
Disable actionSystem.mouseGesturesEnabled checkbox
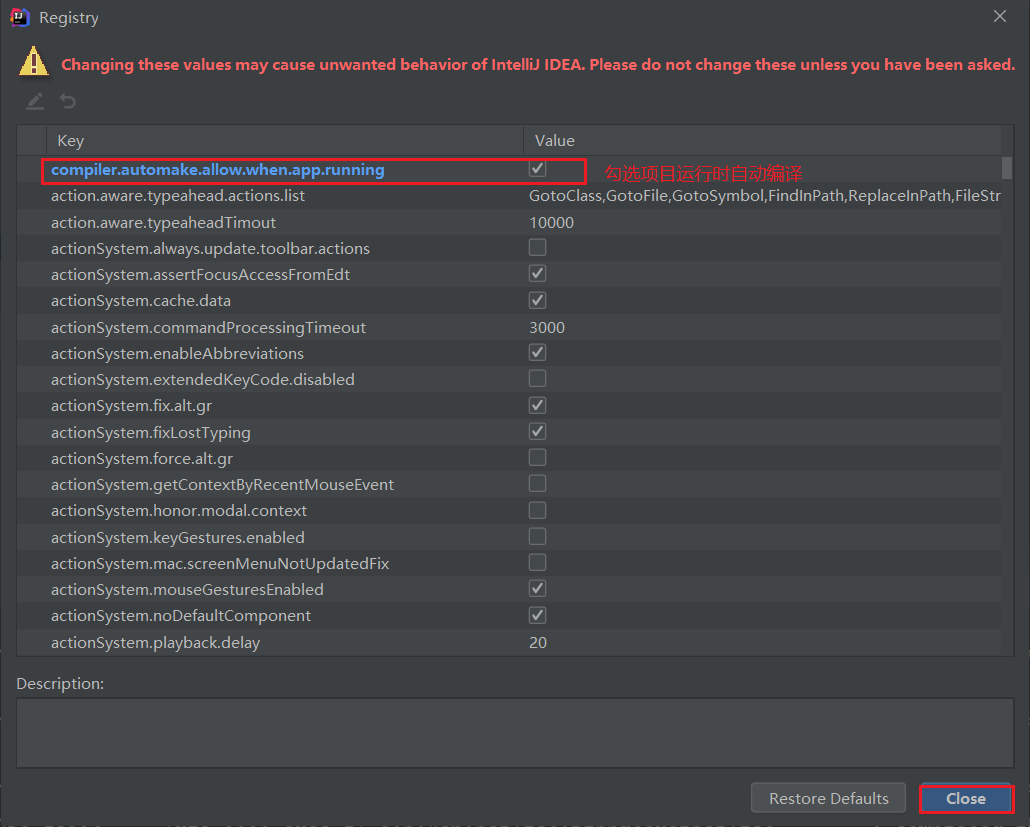[x=537, y=589]
